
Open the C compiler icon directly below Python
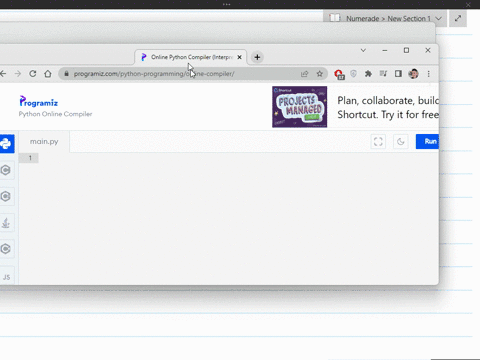click(x=6, y=170)
